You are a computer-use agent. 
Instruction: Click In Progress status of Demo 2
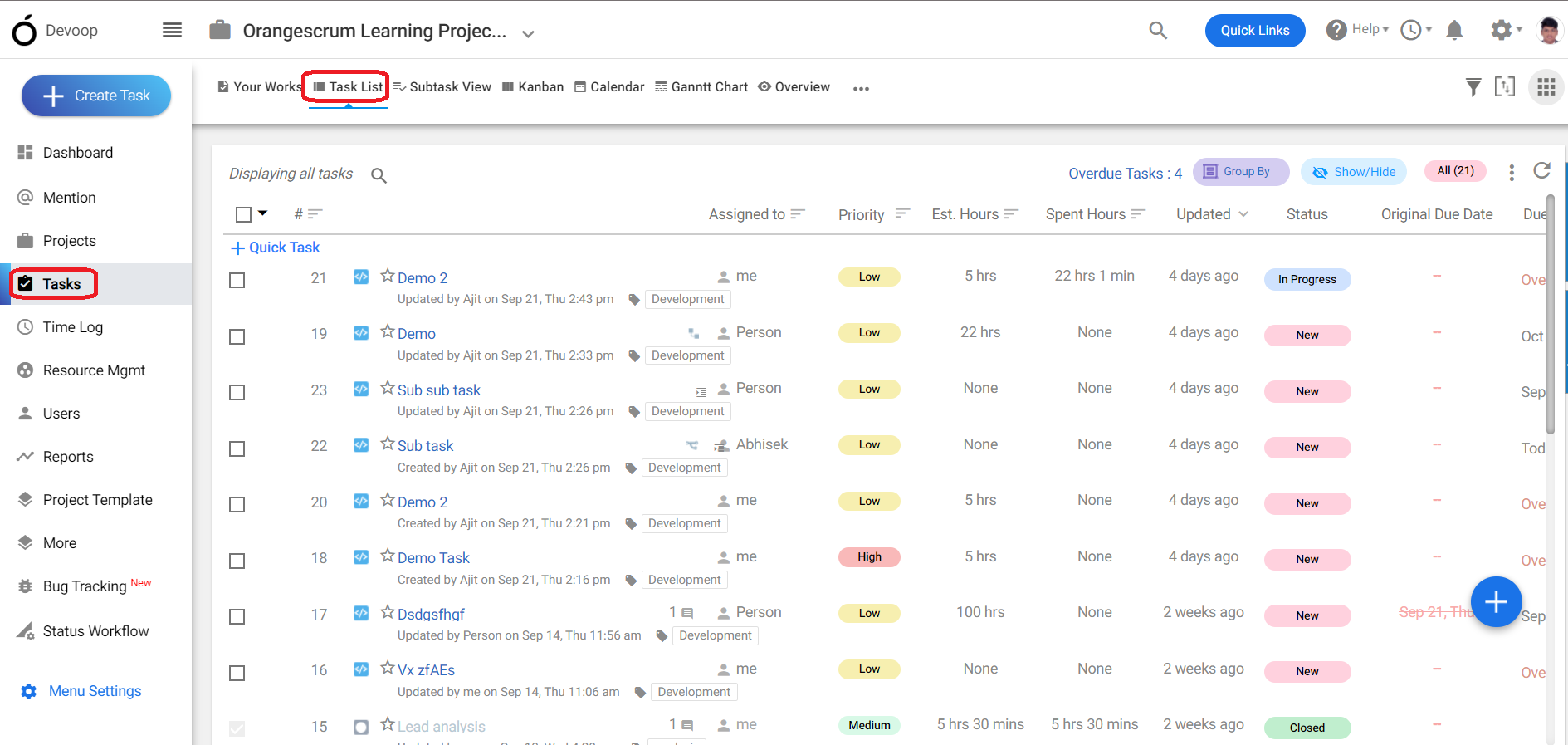tap(1307, 280)
